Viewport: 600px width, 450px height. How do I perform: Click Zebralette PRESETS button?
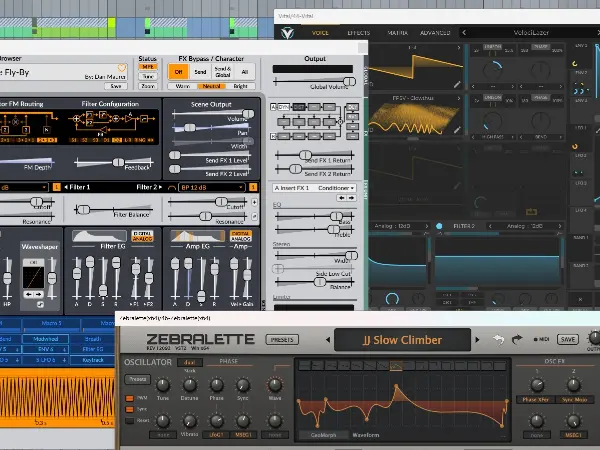pyautogui.click(x=282, y=339)
